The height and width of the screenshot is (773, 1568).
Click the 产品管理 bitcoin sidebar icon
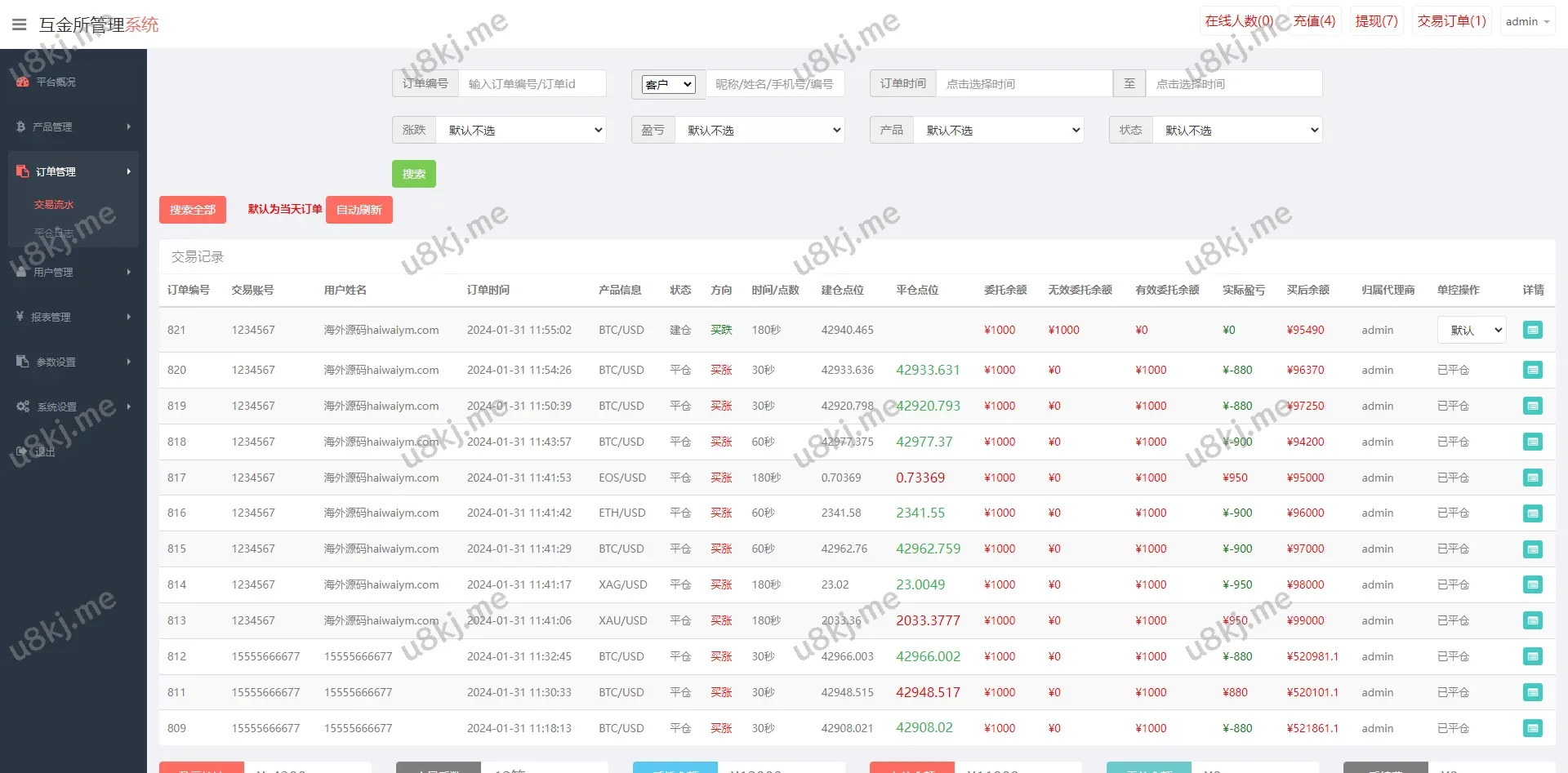coord(21,127)
